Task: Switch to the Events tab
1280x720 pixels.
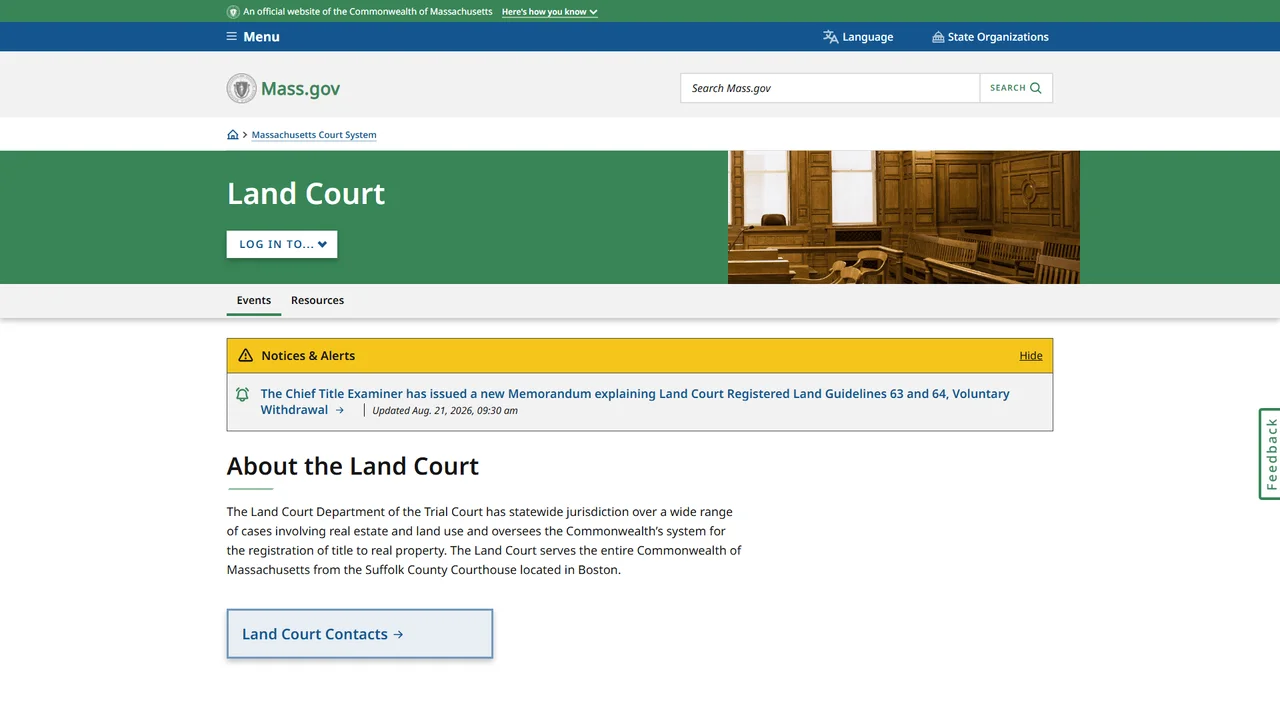Action: (254, 300)
